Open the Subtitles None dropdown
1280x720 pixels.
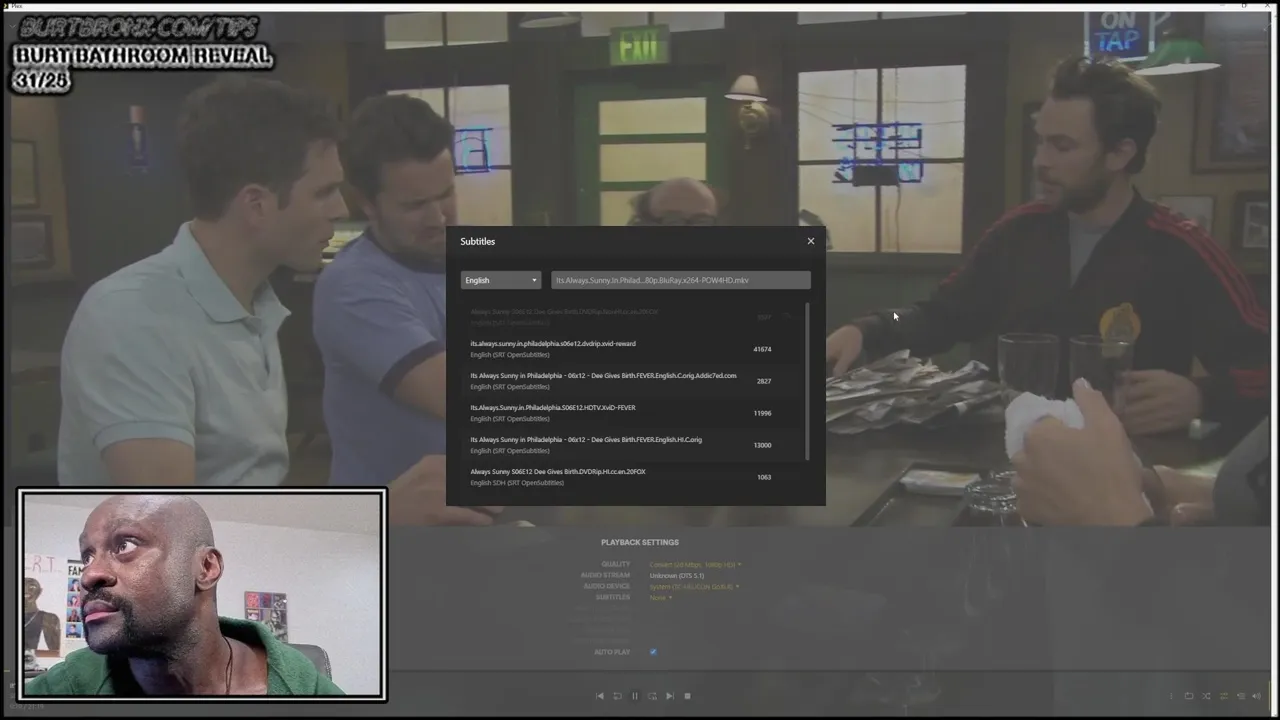660,598
